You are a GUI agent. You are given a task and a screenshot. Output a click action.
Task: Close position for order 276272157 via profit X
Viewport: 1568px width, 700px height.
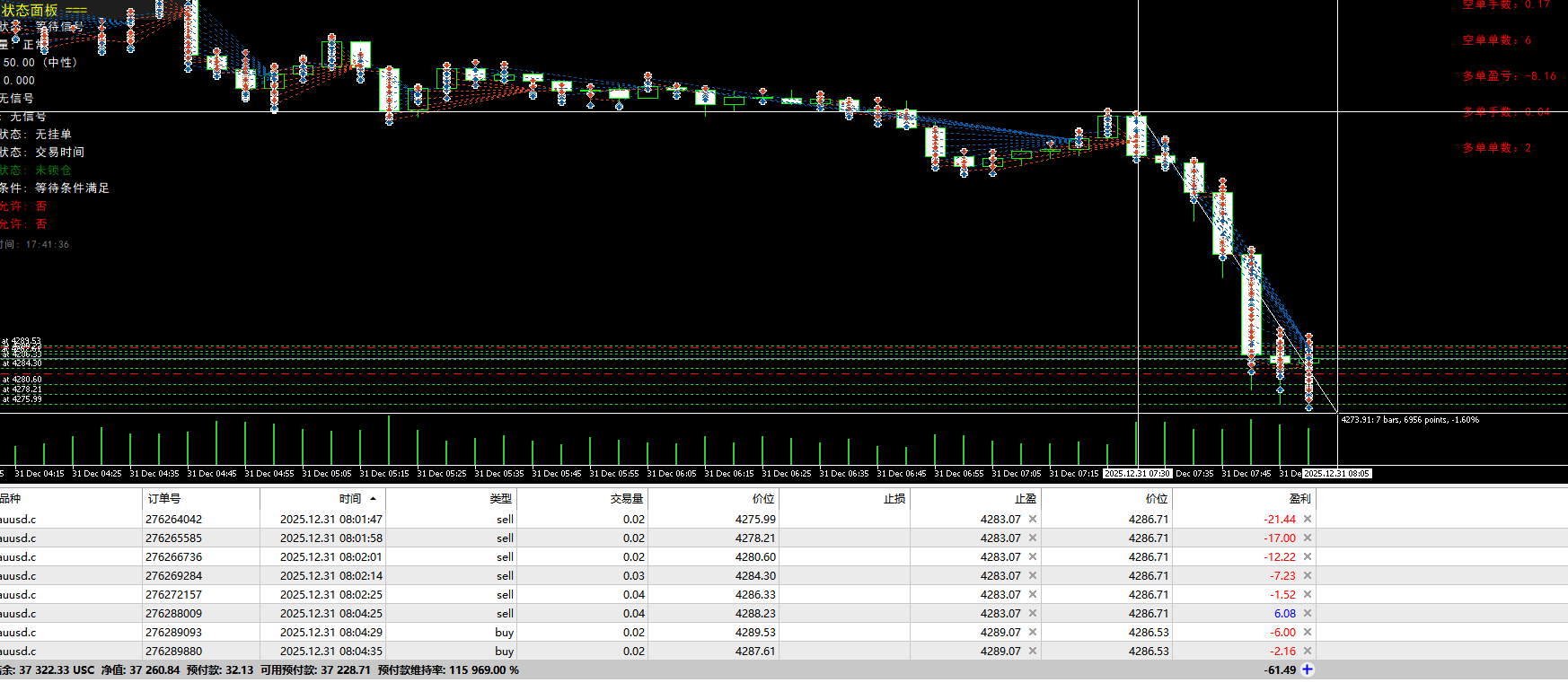(x=1308, y=594)
